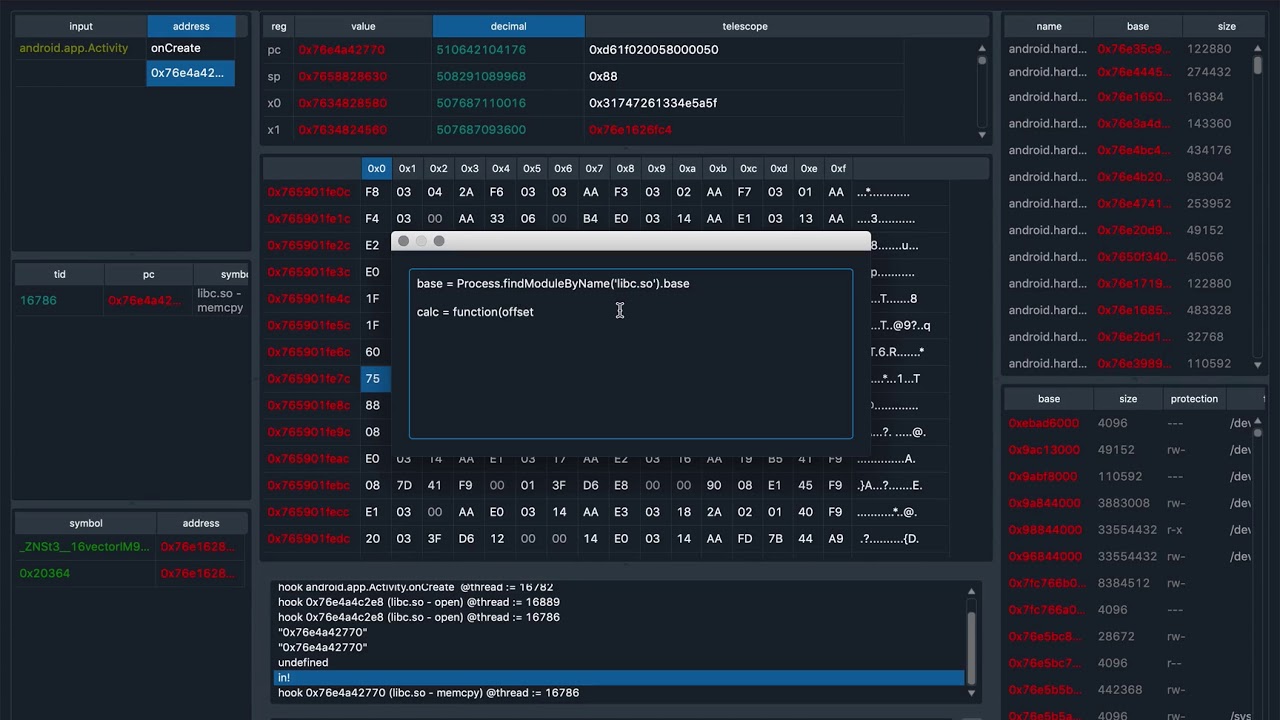The width and height of the screenshot is (1280, 720).
Task: Click telescope value 0x76e1626fc4 for x1
Action: pos(630,130)
